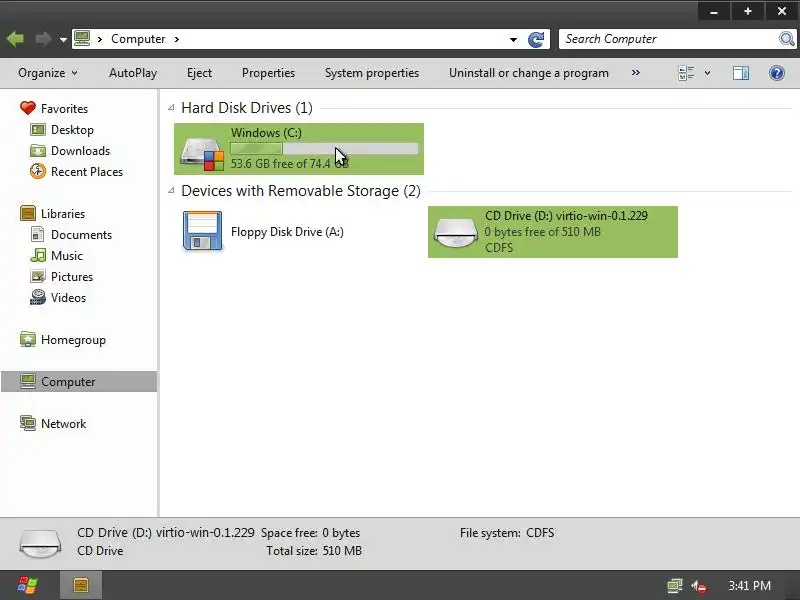Screen dimensions: 800x600
Task: Click CD Drive (D:) virtio-win-0.1.229 label
Action: [566, 215]
